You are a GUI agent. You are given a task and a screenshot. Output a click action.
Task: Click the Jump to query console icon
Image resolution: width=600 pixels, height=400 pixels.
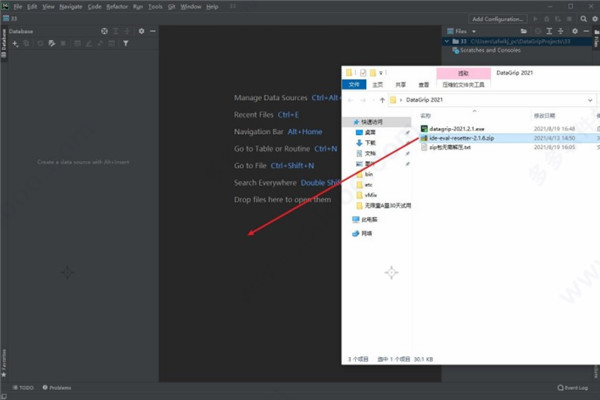[x=100, y=43]
